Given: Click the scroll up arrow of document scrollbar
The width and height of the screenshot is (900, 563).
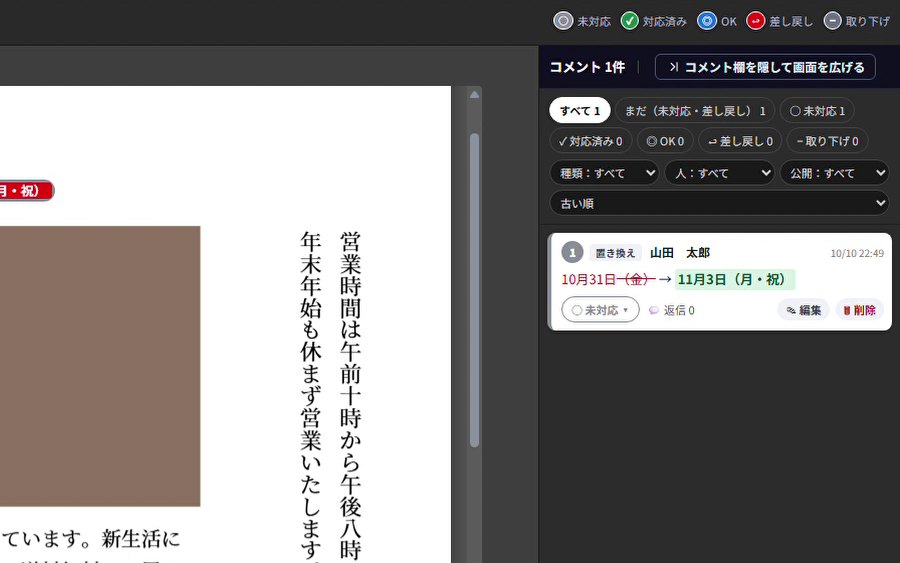Looking at the screenshot, I should click(x=474, y=95).
